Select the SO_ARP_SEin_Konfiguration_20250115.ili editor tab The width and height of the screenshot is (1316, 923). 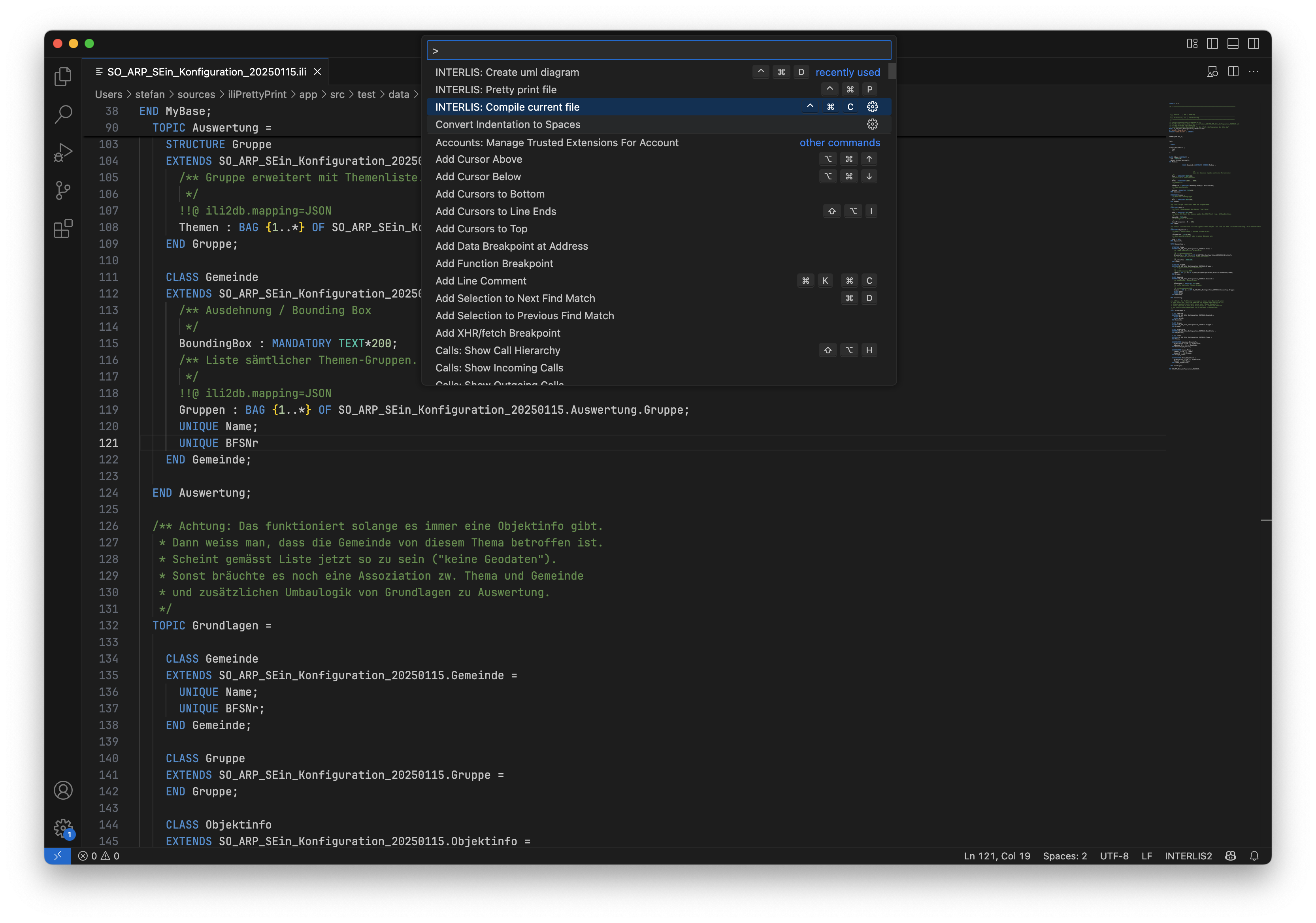click(206, 72)
